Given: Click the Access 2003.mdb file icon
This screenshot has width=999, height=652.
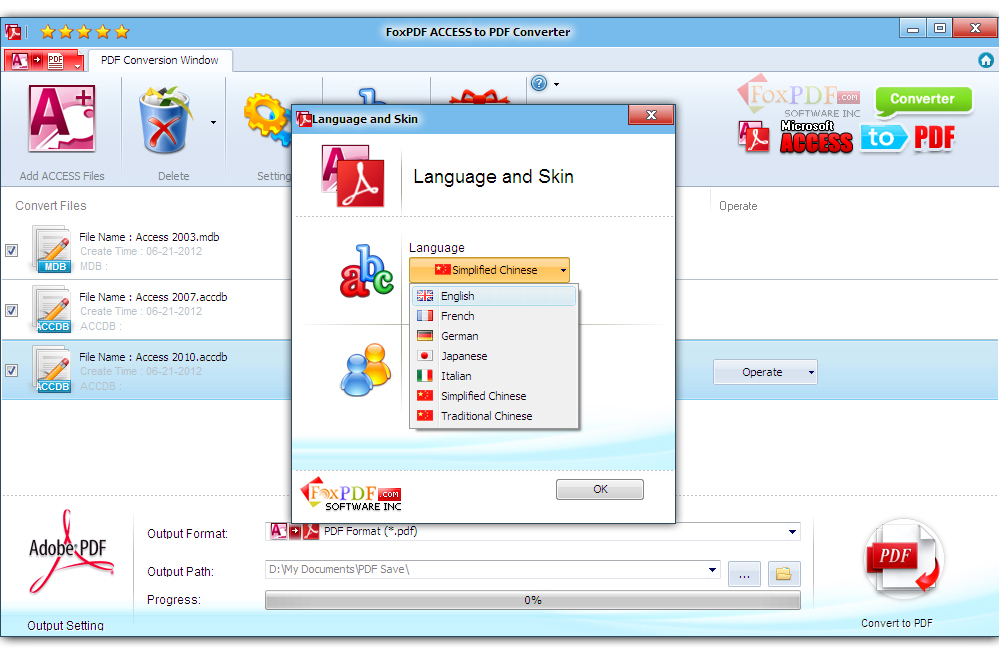Looking at the screenshot, I should point(52,249).
